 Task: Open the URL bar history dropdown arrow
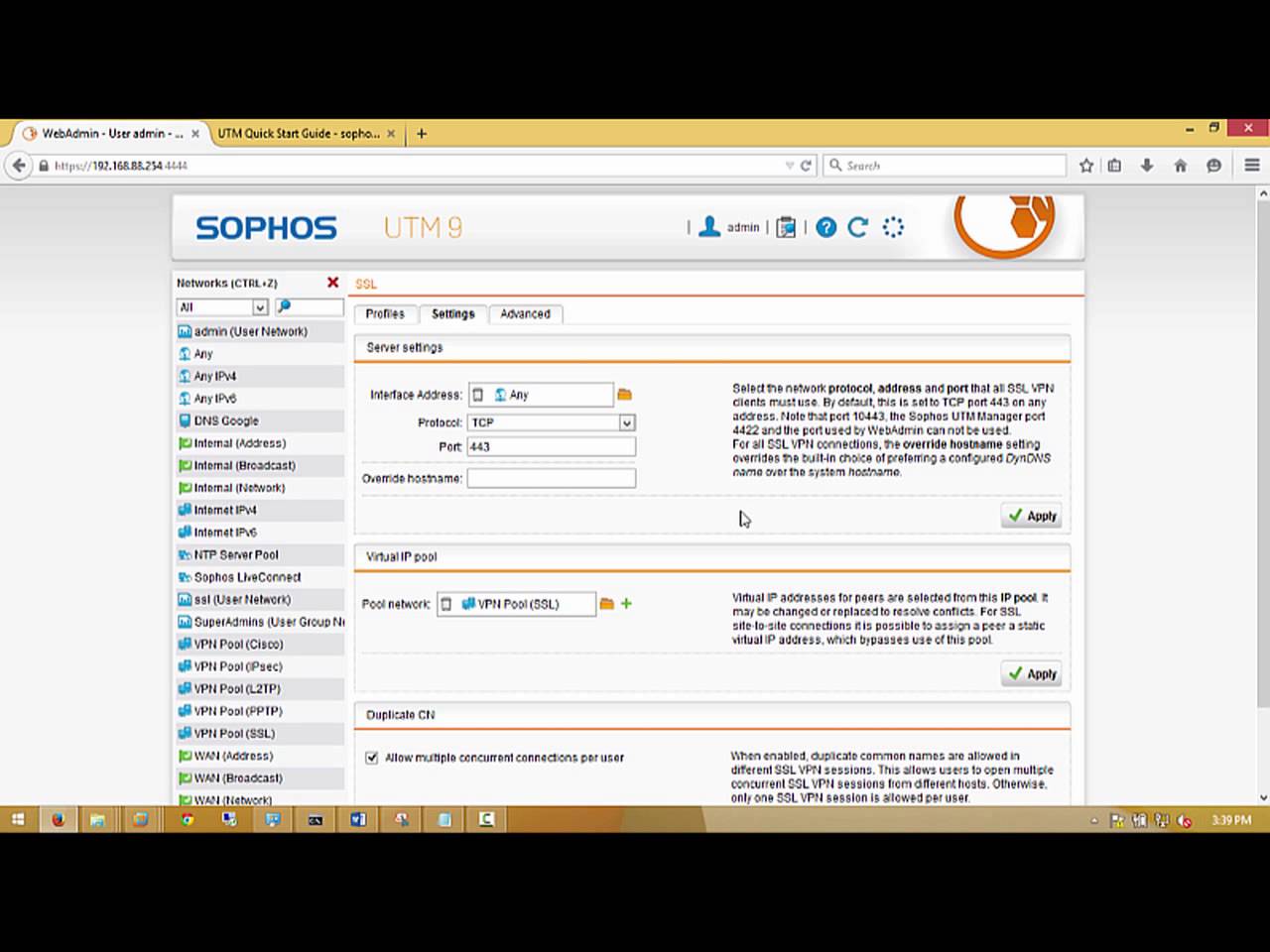(789, 166)
